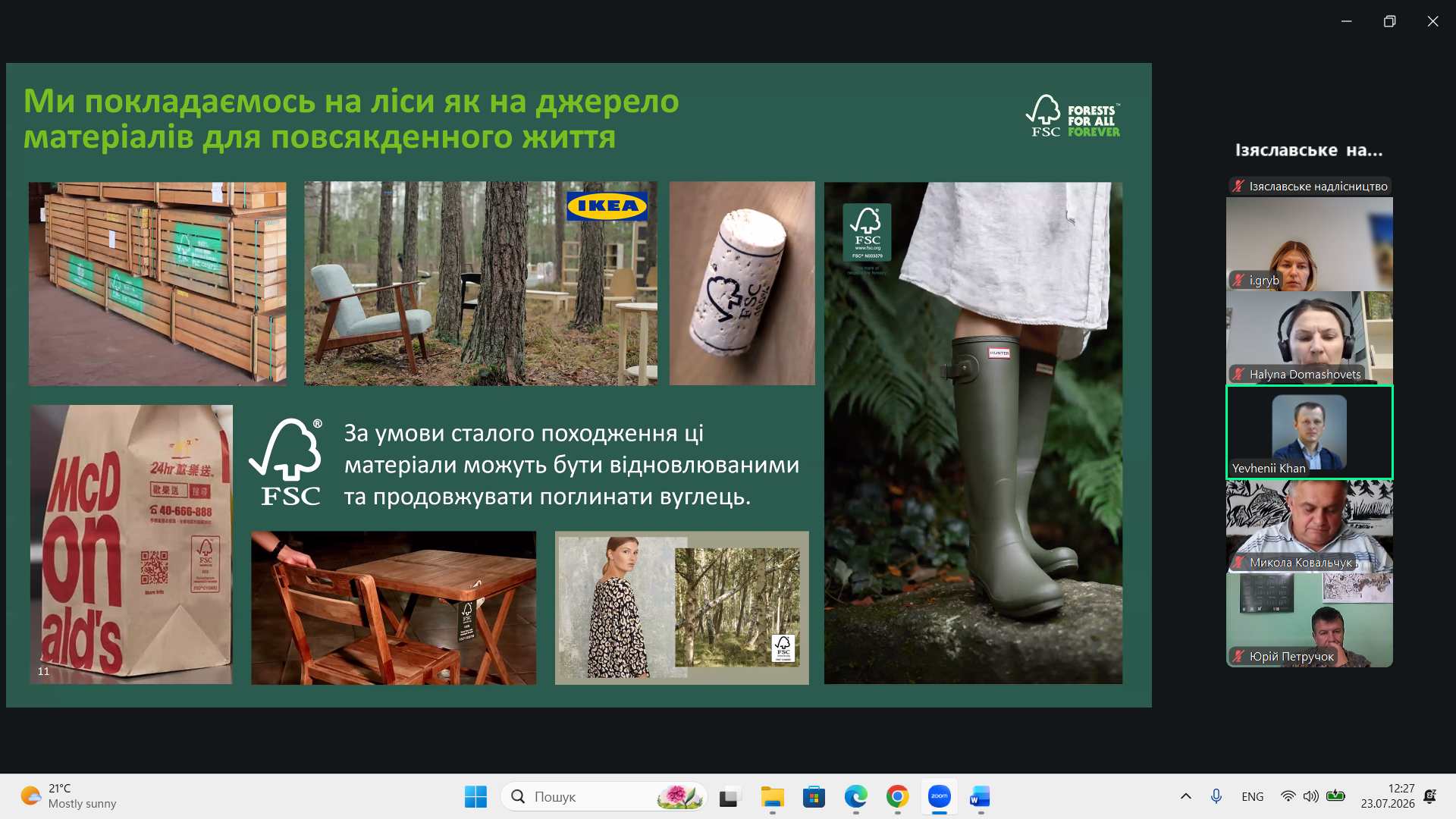Click the volume speaker tray icon
Image resolution: width=1456 pixels, height=819 pixels.
tap(1310, 796)
